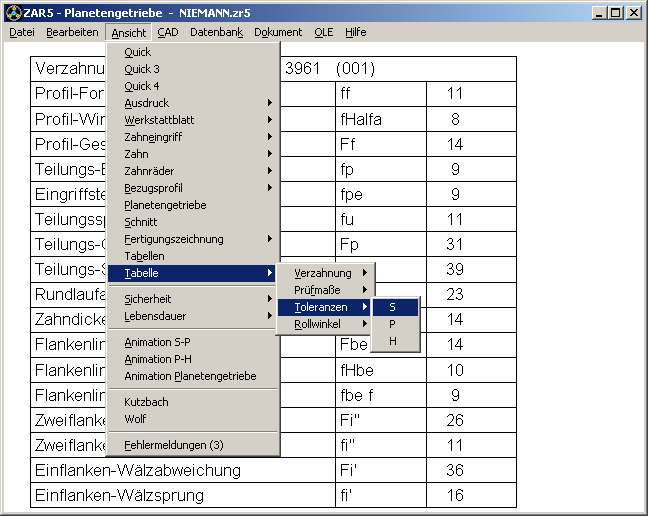Screen dimensions: 648x516
Task: Open the CAD menu
Action: [x=167, y=32]
